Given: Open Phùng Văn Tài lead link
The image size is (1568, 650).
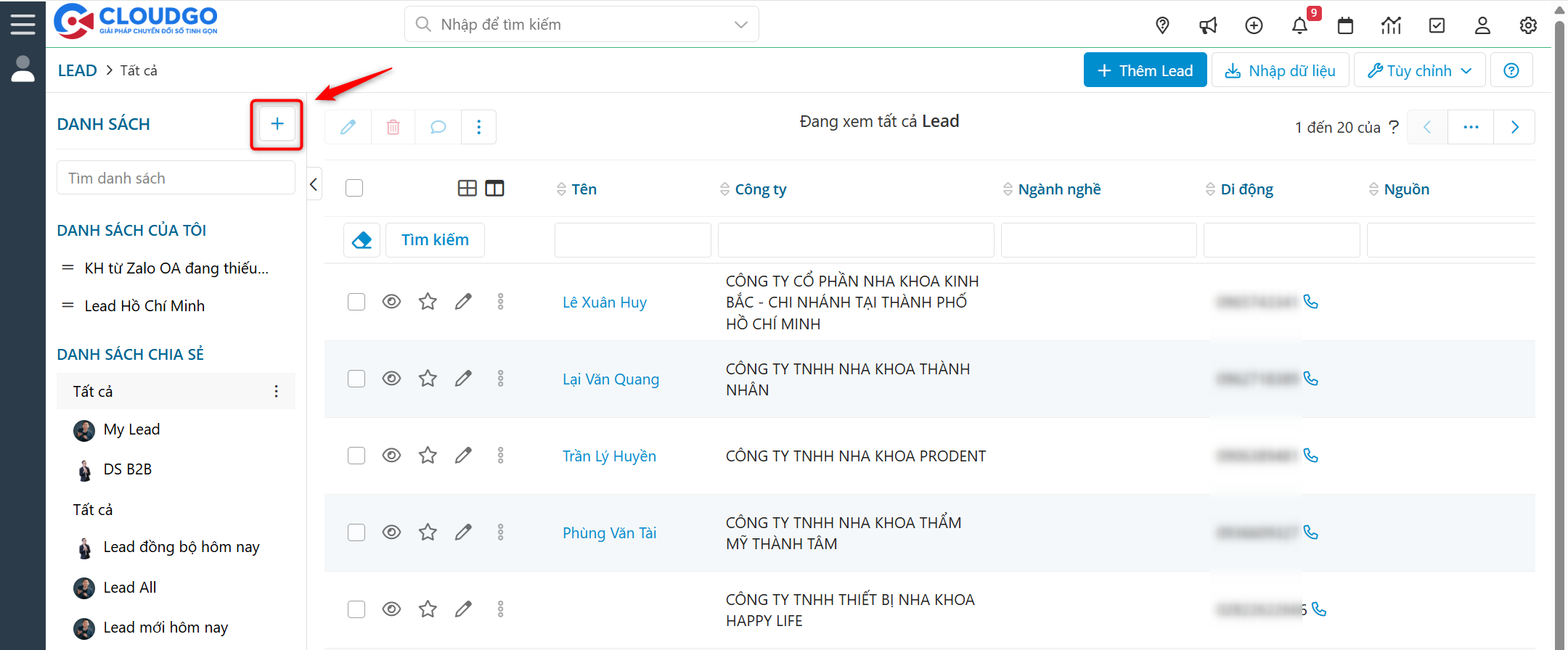Looking at the screenshot, I should (x=609, y=533).
